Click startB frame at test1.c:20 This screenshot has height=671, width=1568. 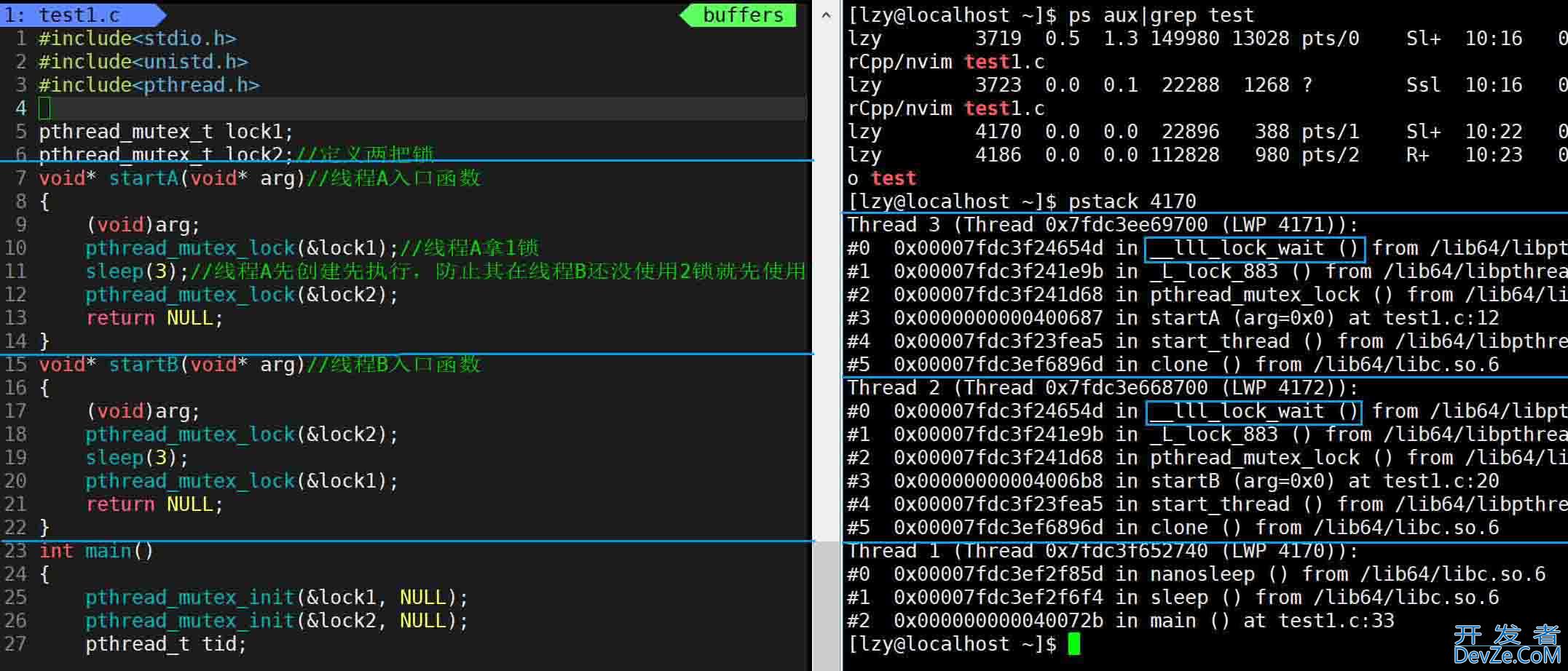click(1173, 481)
